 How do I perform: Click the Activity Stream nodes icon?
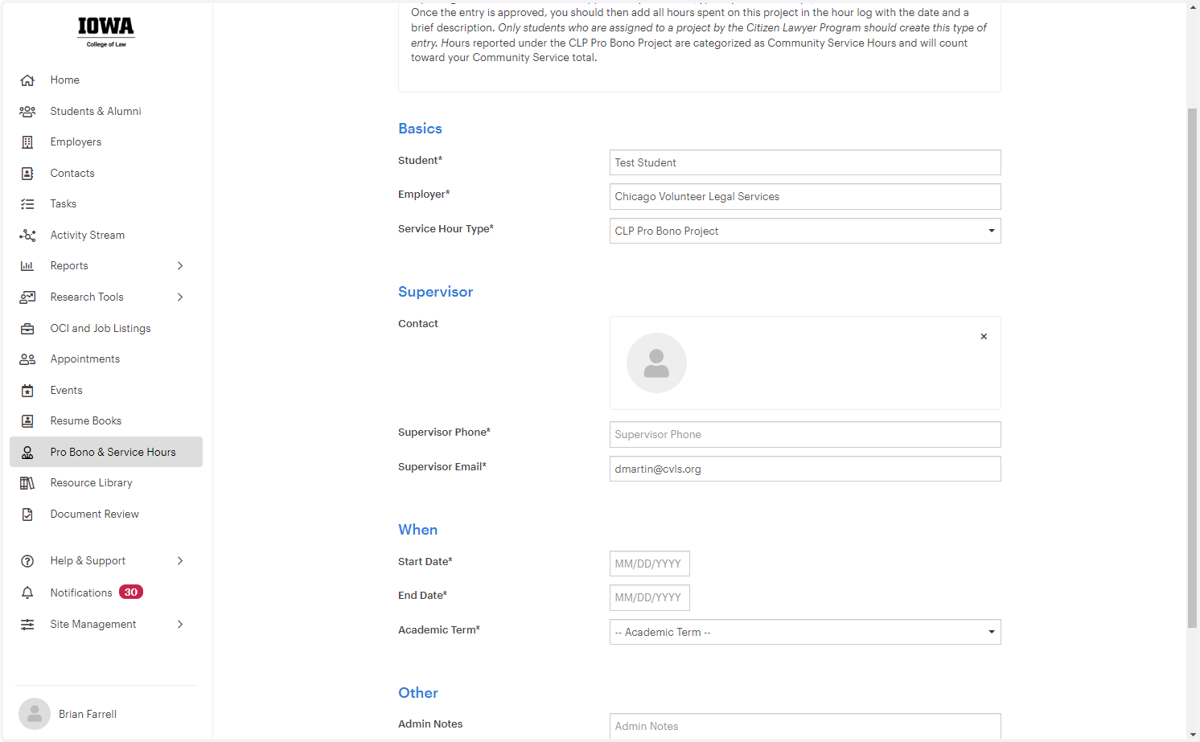point(27,235)
